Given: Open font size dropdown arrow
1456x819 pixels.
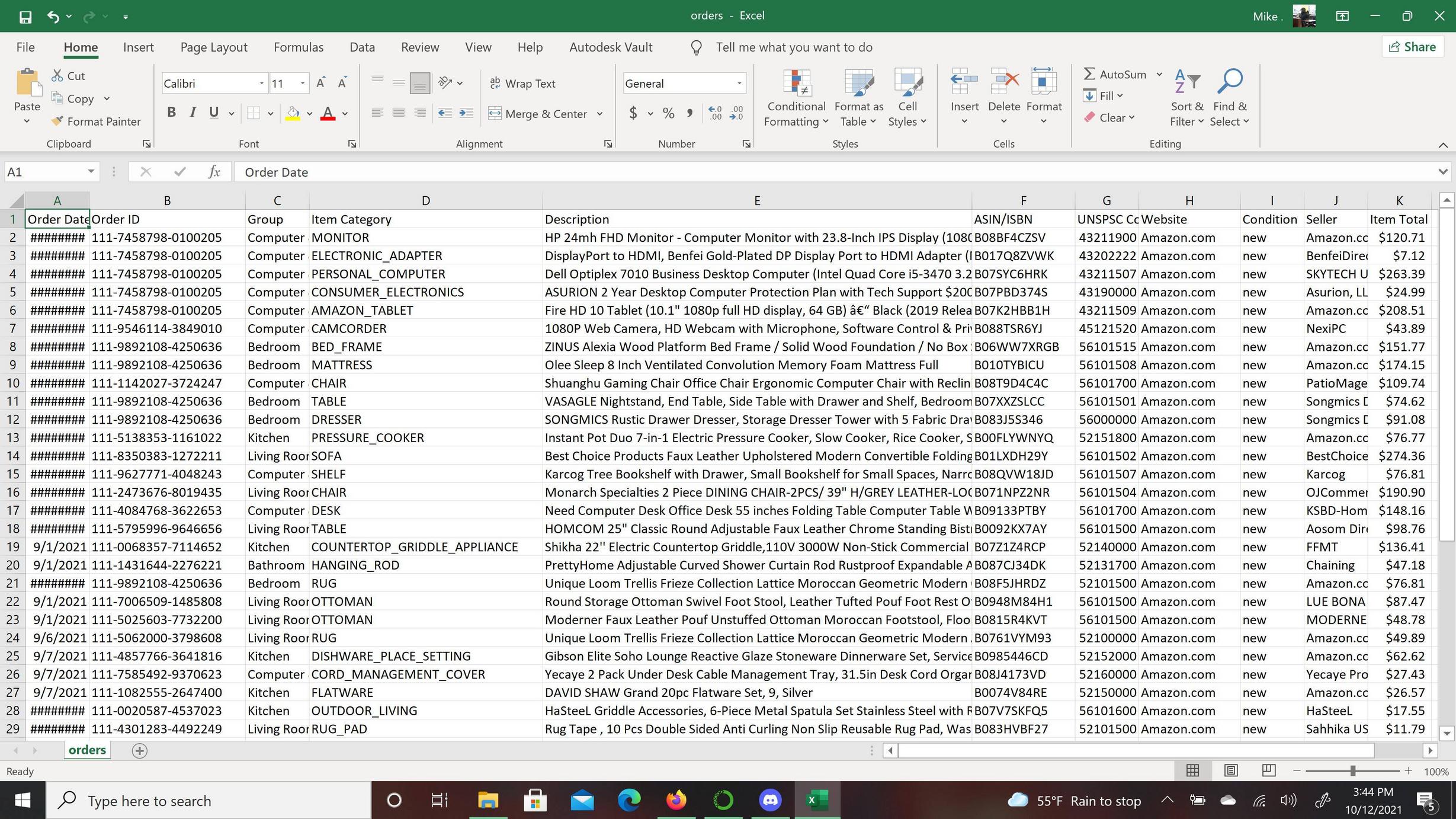Looking at the screenshot, I should coord(303,83).
